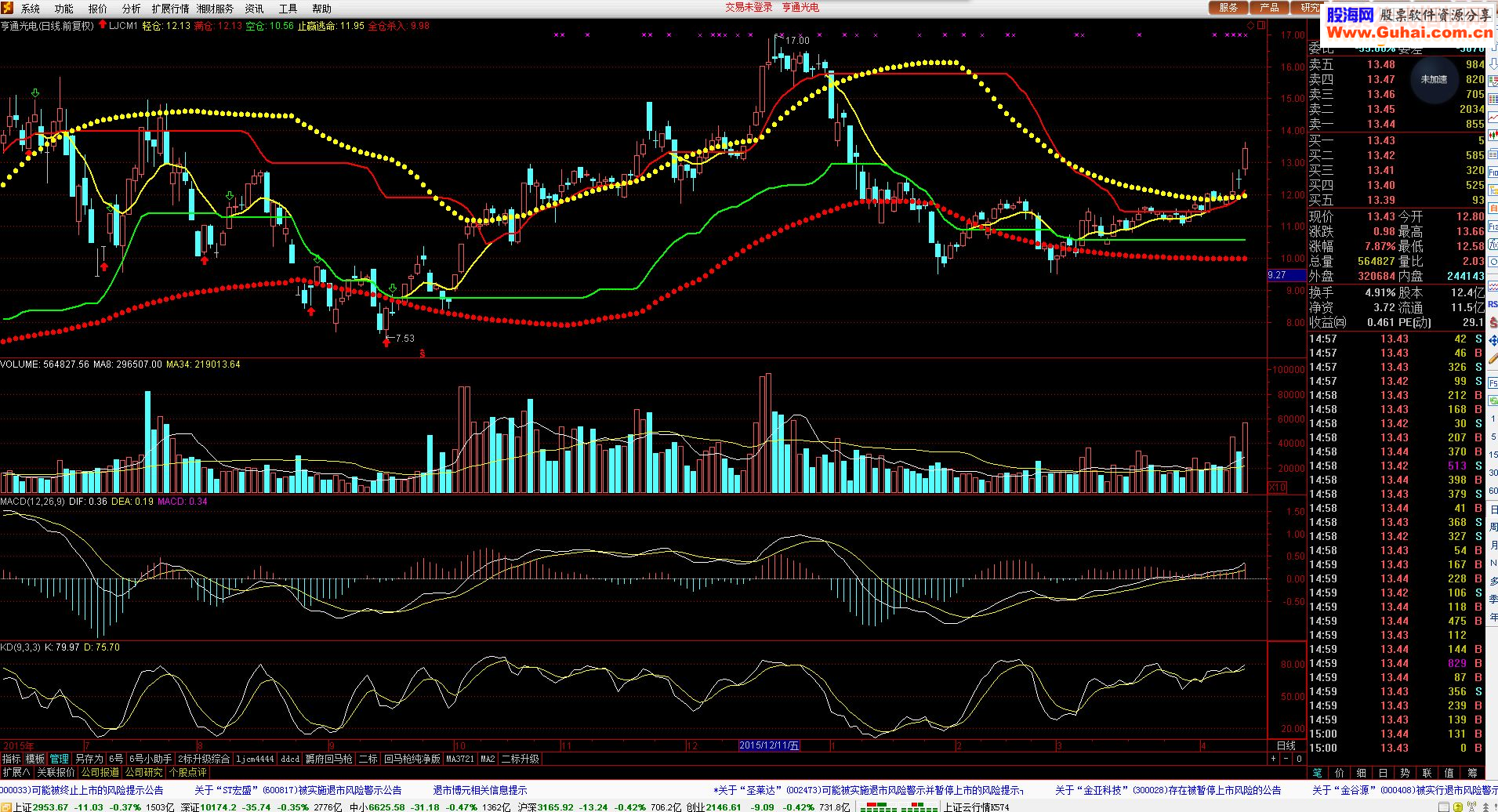This screenshot has width=1498, height=812.
Task: Select the MA2 template
Action: (x=488, y=759)
